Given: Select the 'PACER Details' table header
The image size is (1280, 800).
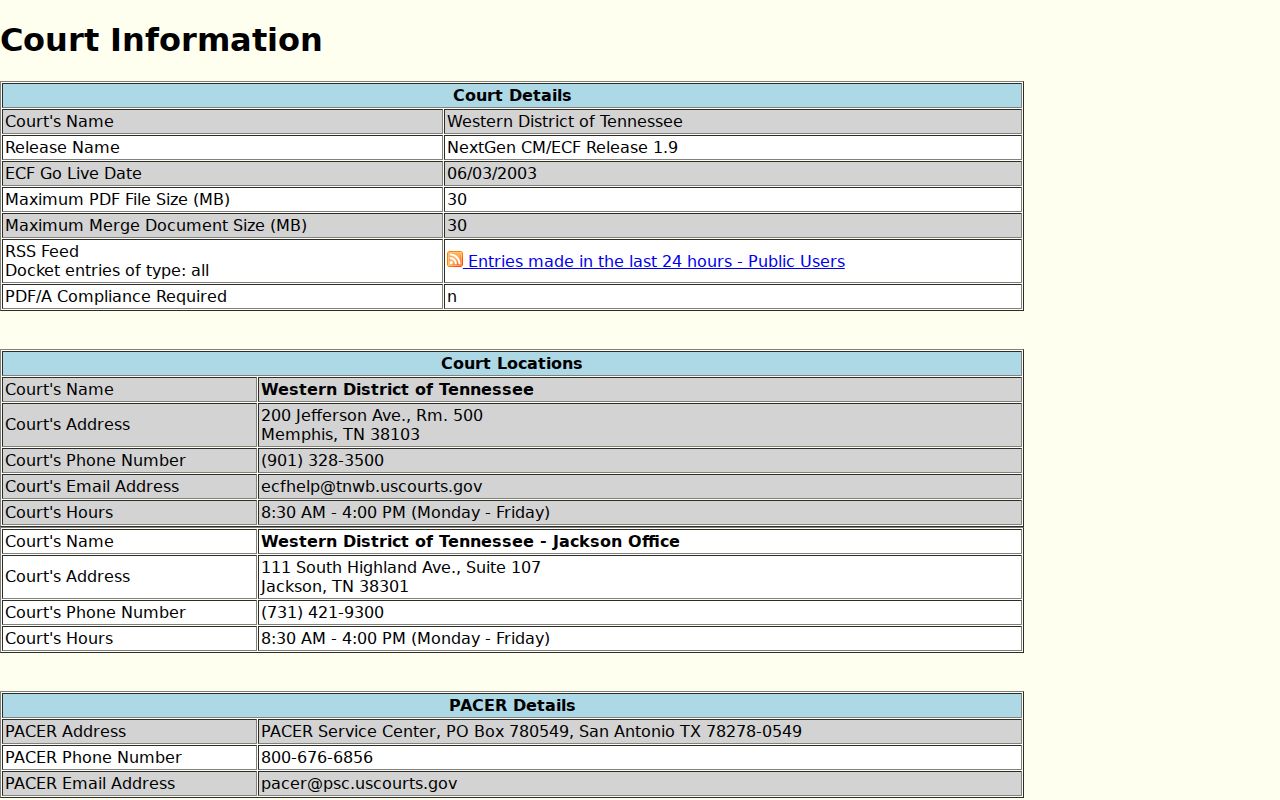Looking at the screenshot, I should click(x=512, y=705).
